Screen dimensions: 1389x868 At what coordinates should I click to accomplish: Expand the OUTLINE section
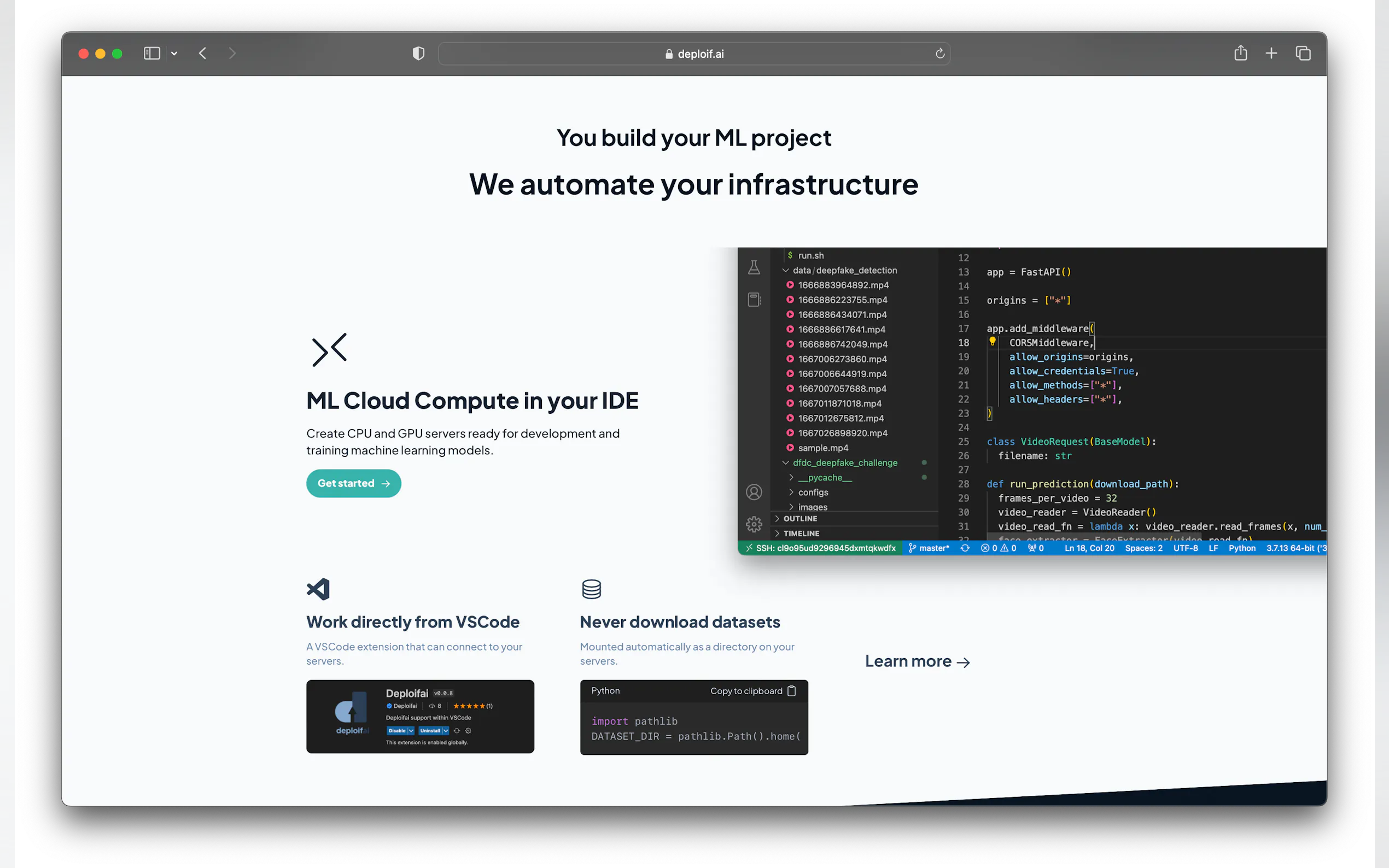tap(800, 518)
